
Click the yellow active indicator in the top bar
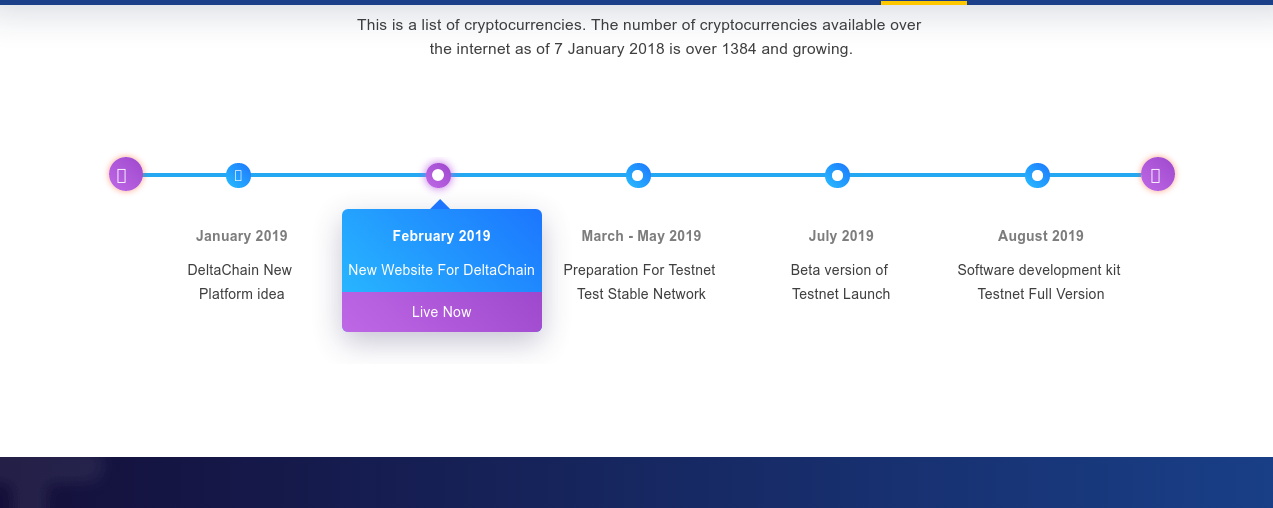[924, 3]
